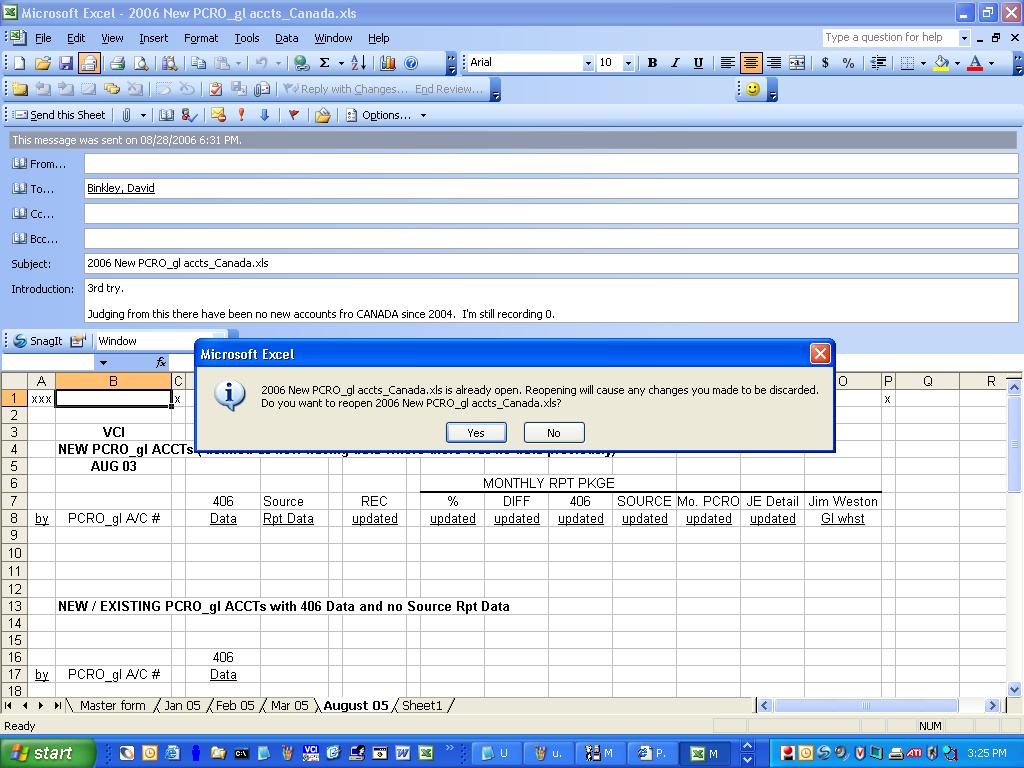Expand the font size dropdown
The height and width of the screenshot is (768, 1024).
pyautogui.click(x=628, y=63)
